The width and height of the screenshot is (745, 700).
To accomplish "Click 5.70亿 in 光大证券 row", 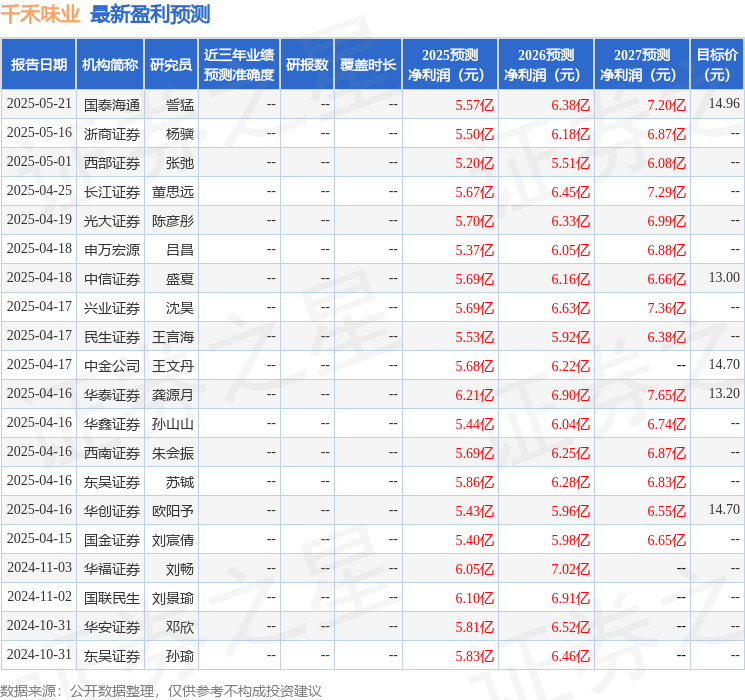I will pyautogui.click(x=475, y=221).
